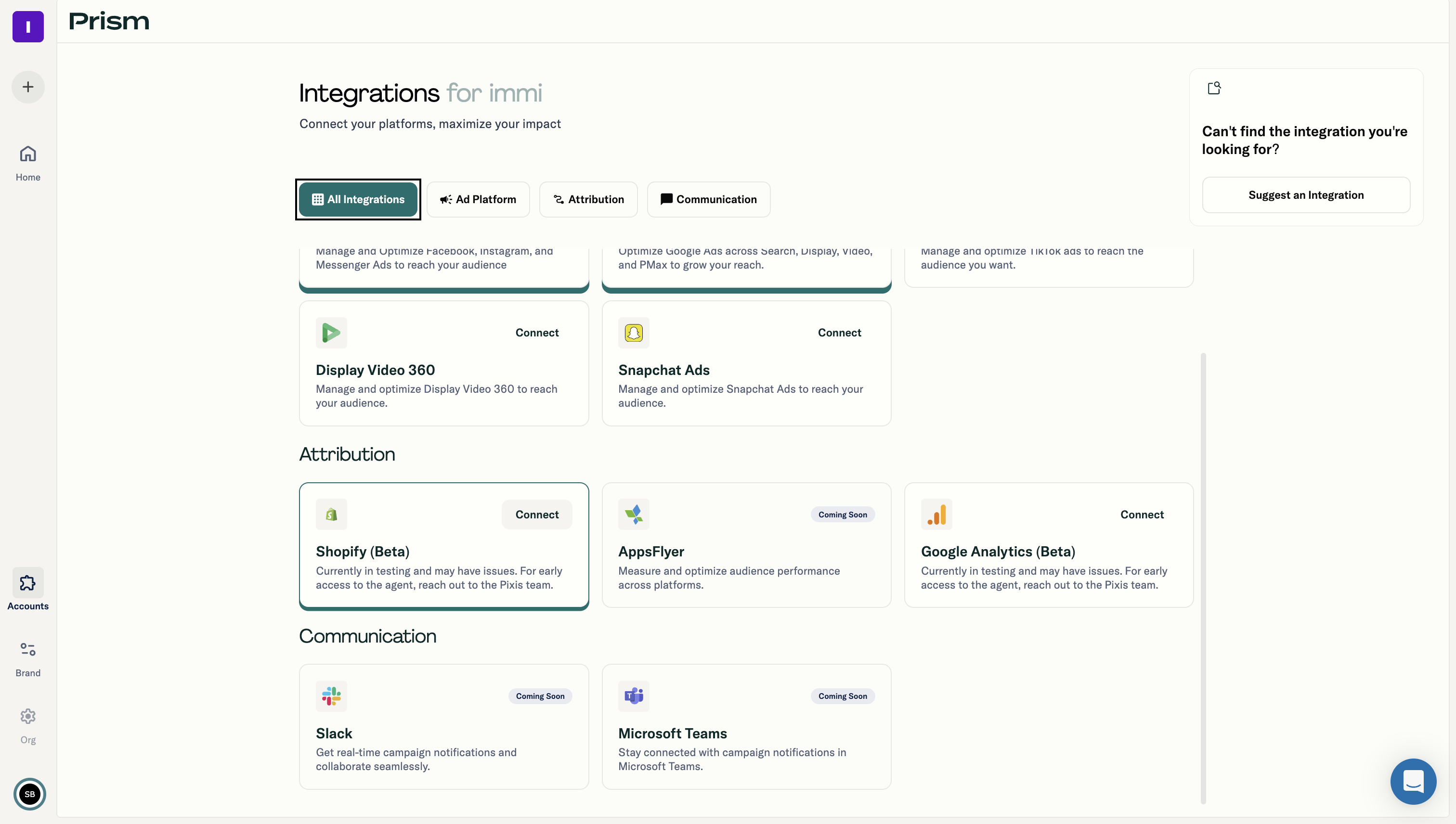Viewport: 1456px width, 824px height.
Task: Click the plus icon to add workspace
Action: point(28,87)
